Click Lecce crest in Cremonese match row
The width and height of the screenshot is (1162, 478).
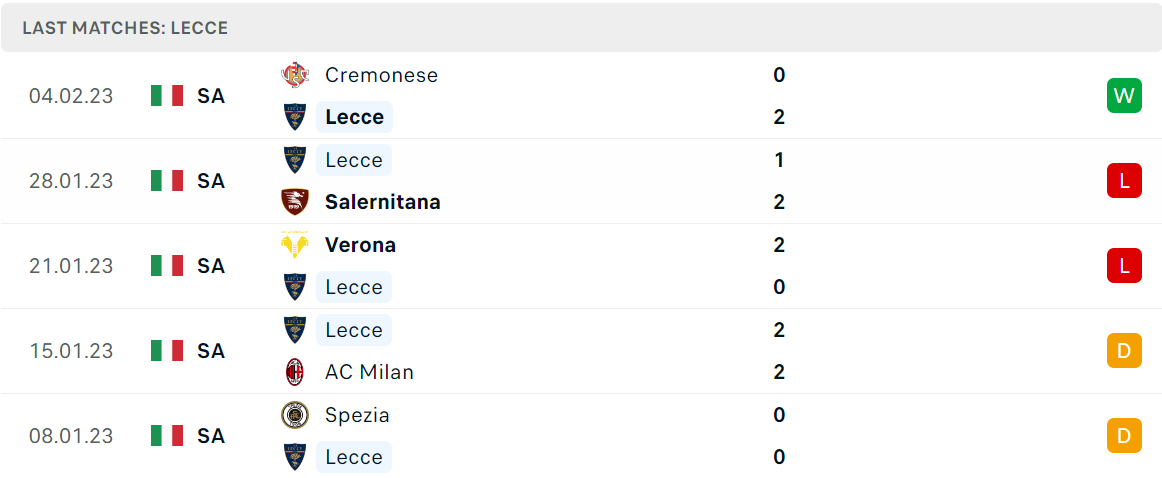[295, 117]
